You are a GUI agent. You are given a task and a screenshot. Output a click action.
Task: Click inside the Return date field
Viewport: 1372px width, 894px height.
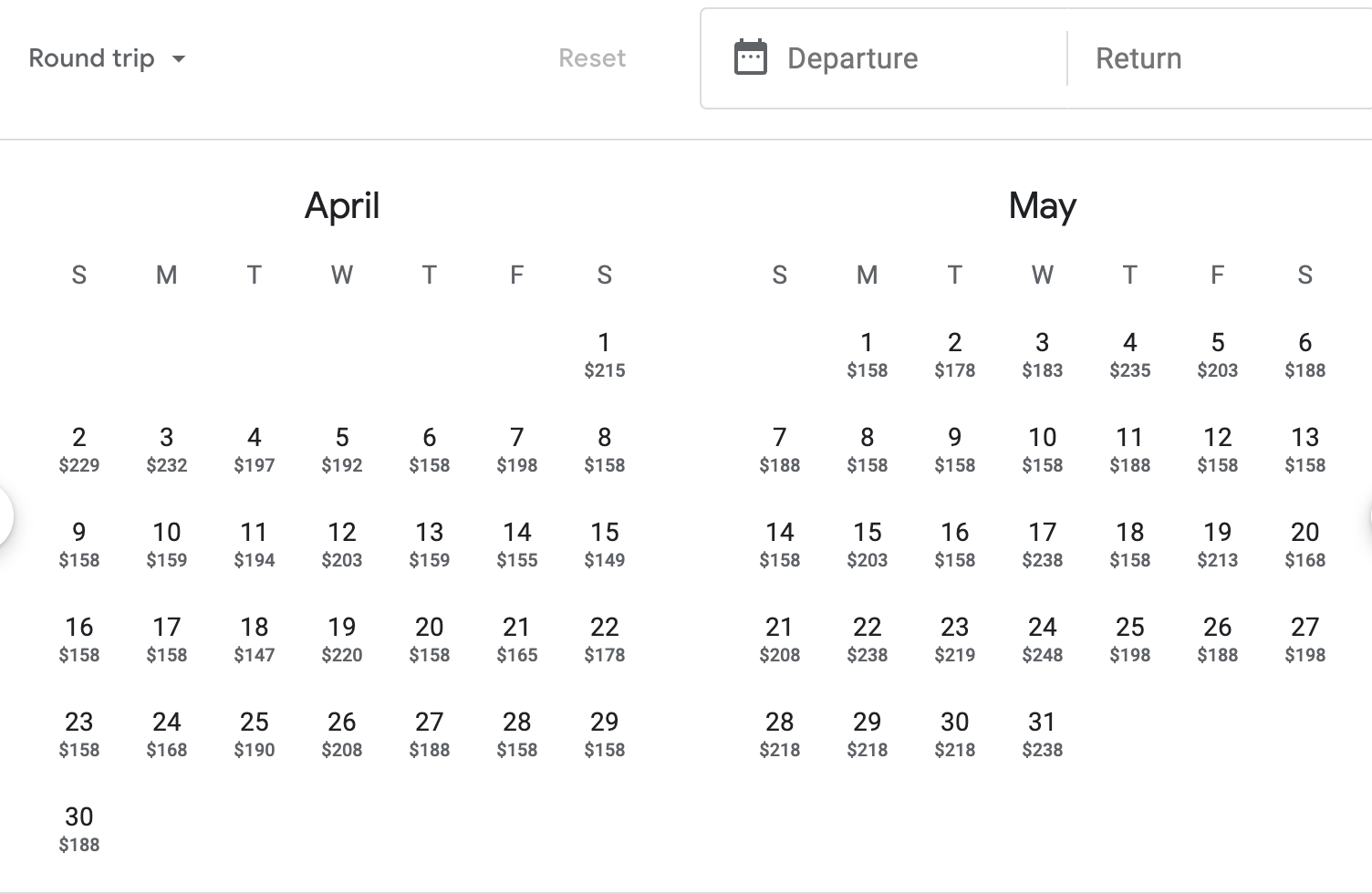tap(1186, 58)
